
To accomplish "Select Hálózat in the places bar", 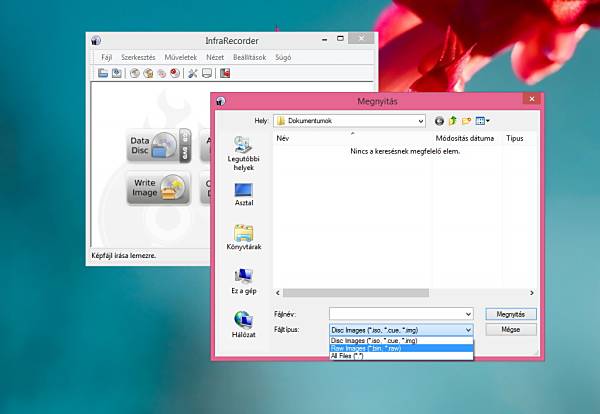I will (243, 324).
